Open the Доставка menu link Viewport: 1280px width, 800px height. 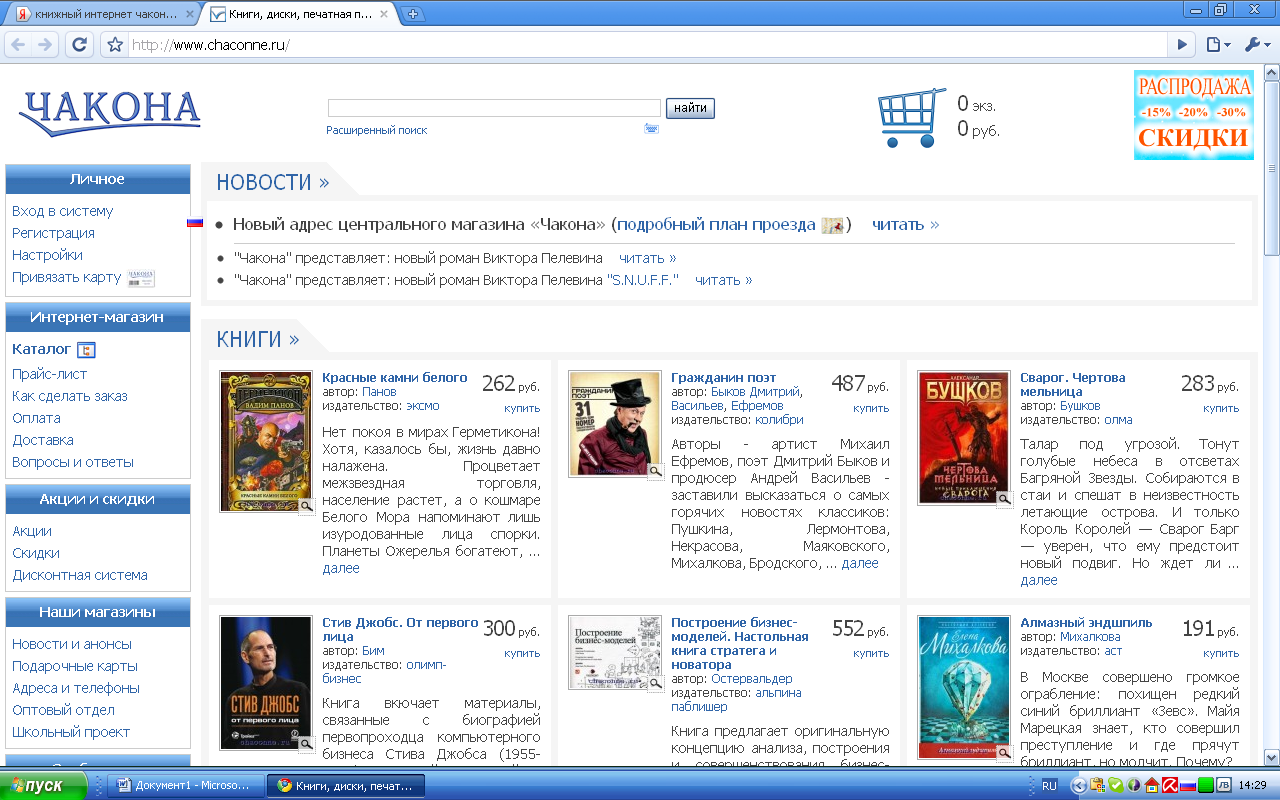43,440
